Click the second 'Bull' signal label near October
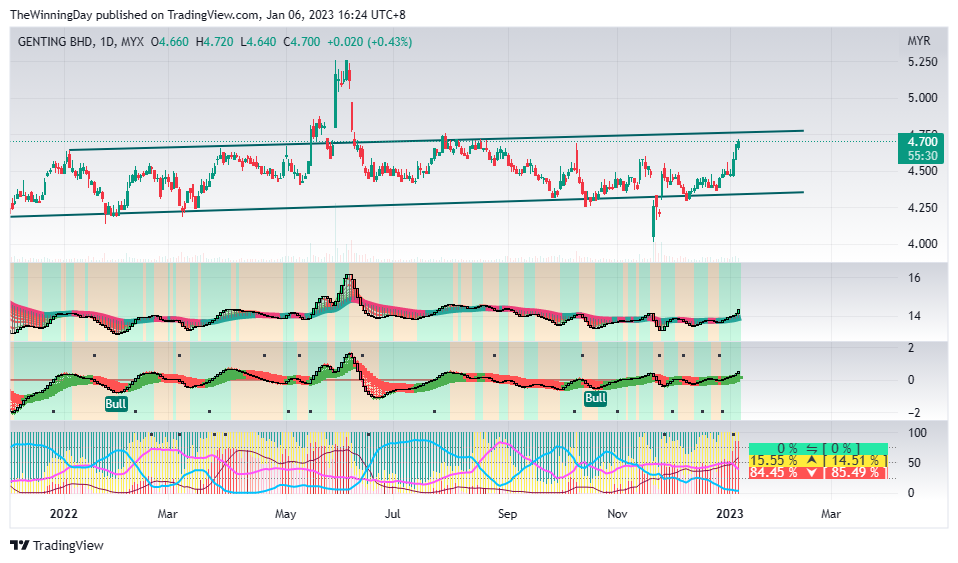The width and height of the screenshot is (958, 563). click(596, 399)
